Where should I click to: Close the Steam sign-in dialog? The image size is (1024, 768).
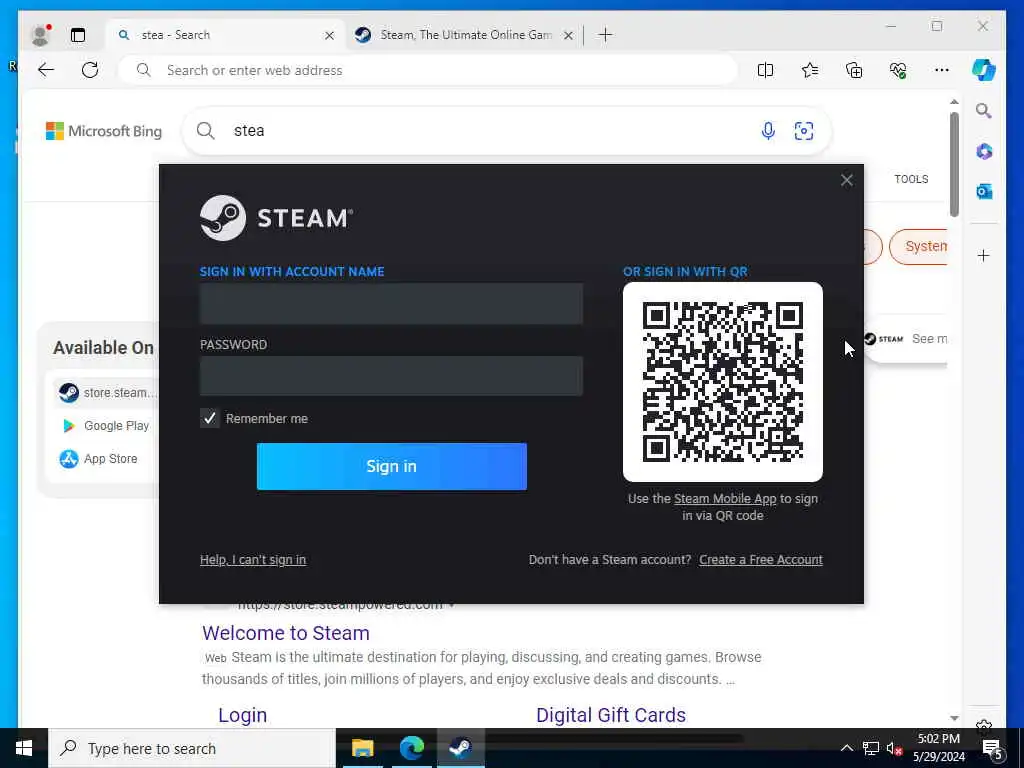[846, 180]
